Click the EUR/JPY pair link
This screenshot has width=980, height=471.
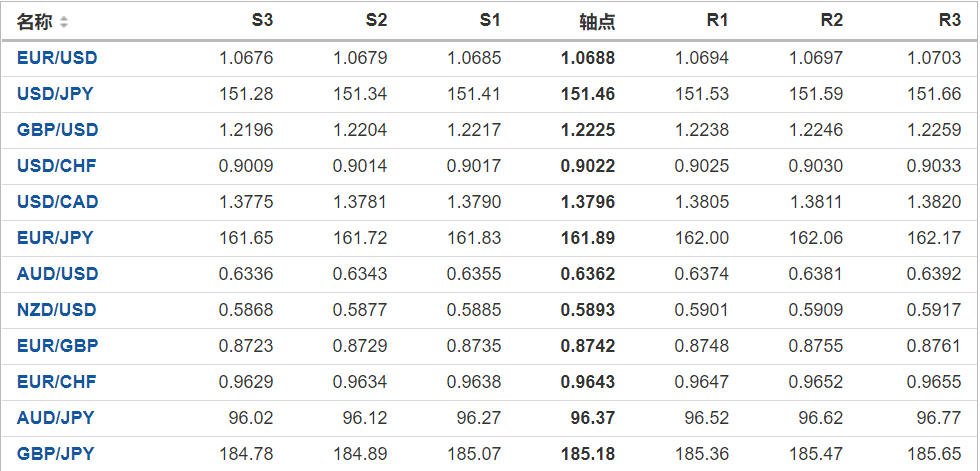(x=55, y=238)
